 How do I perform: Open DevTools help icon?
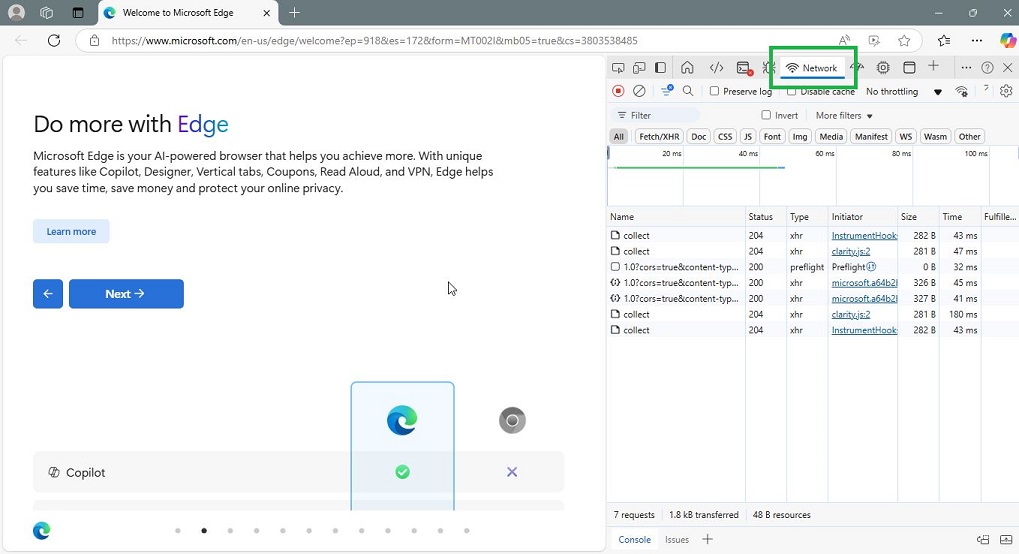click(987, 68)
